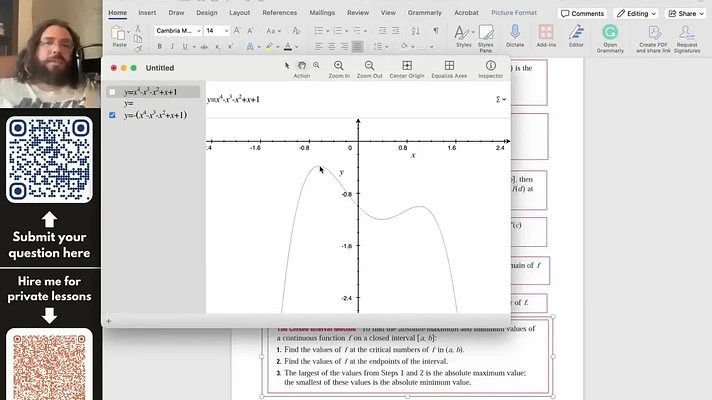The width and height of the screenshot is (712, 400).
Task: Click Create PDF and share link
Action: (653, 39)
